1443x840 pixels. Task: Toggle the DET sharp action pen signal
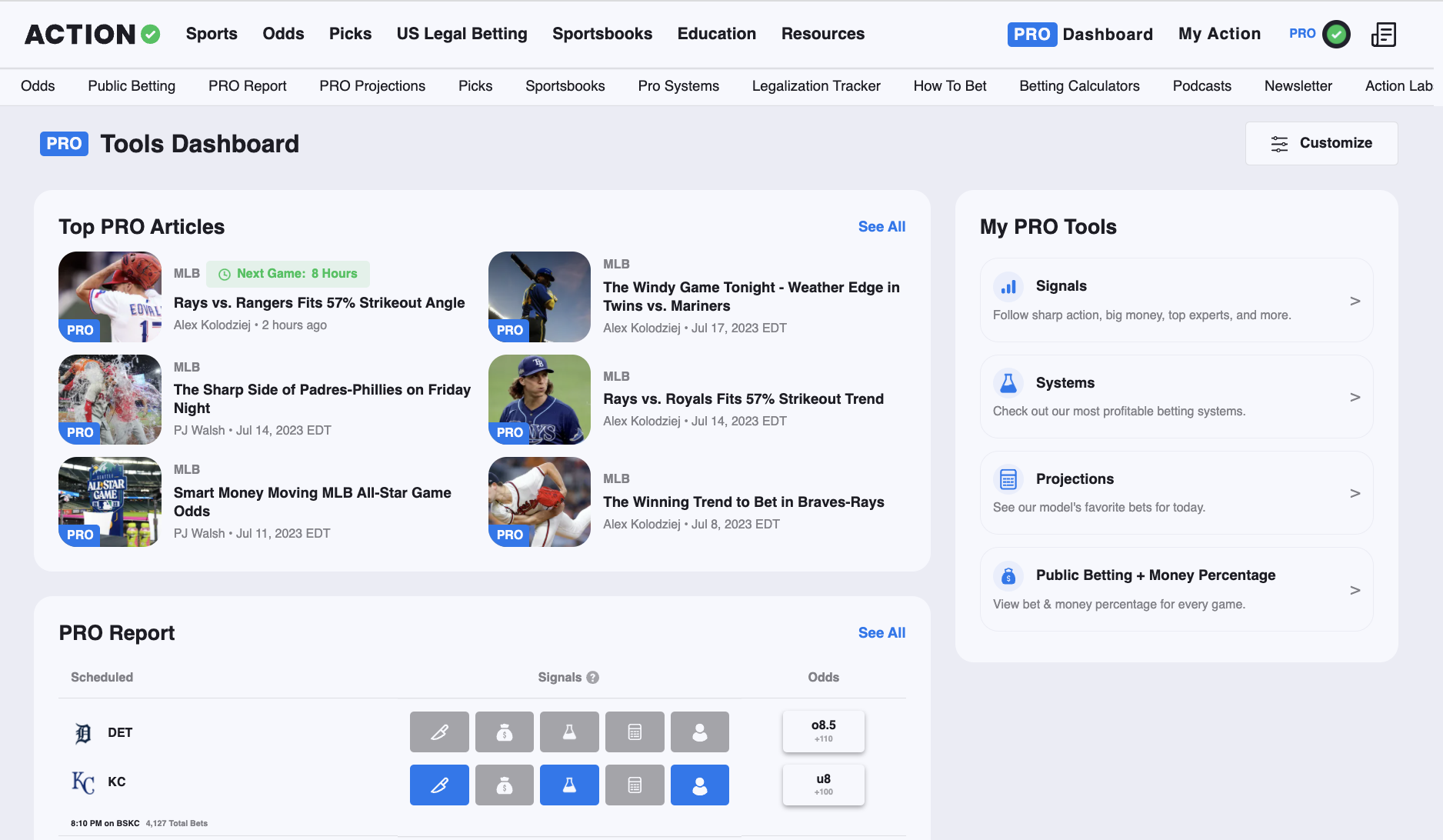(439, 732)
